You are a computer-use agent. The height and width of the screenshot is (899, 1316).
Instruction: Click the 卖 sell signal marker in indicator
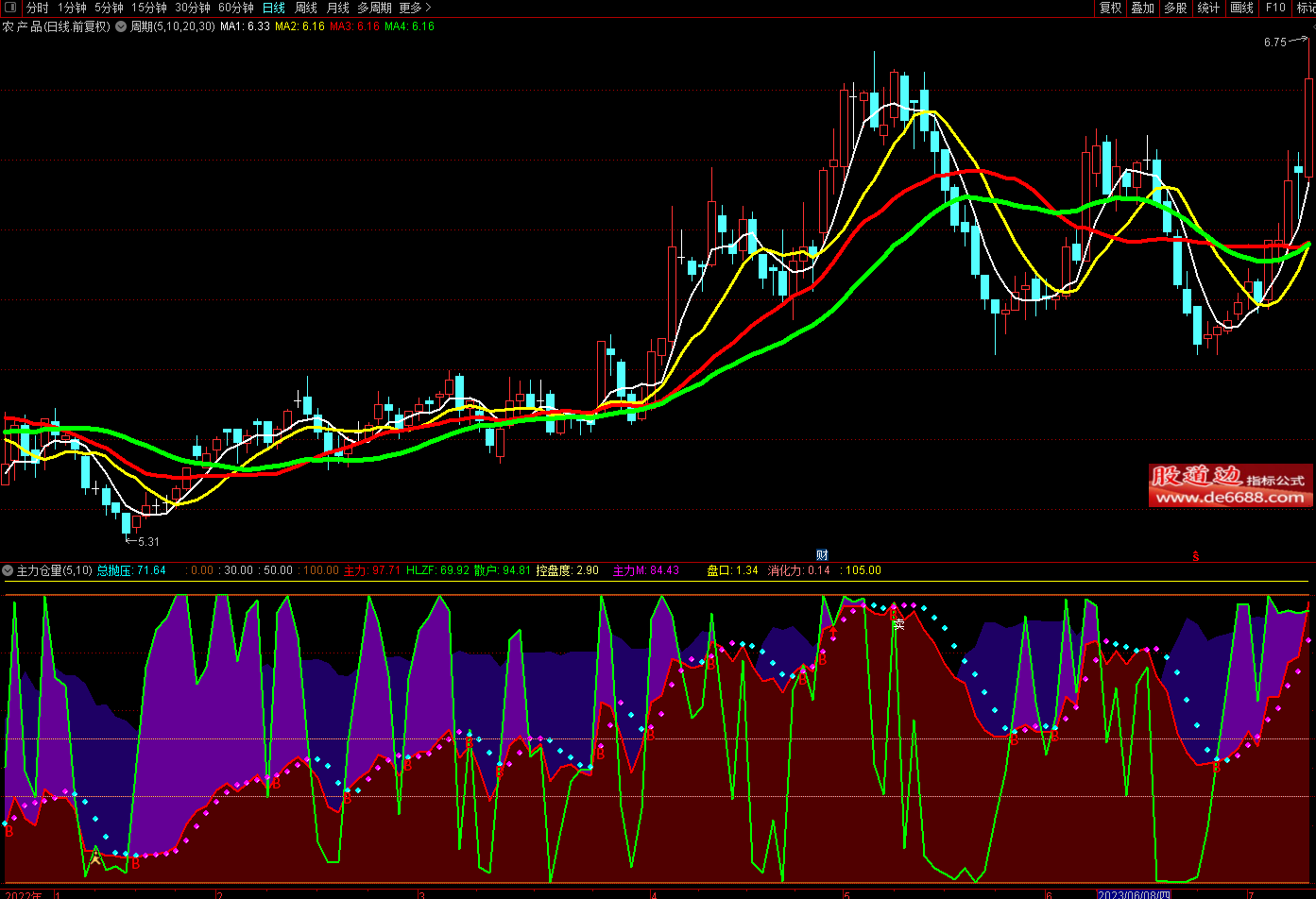tap(899, 623)
